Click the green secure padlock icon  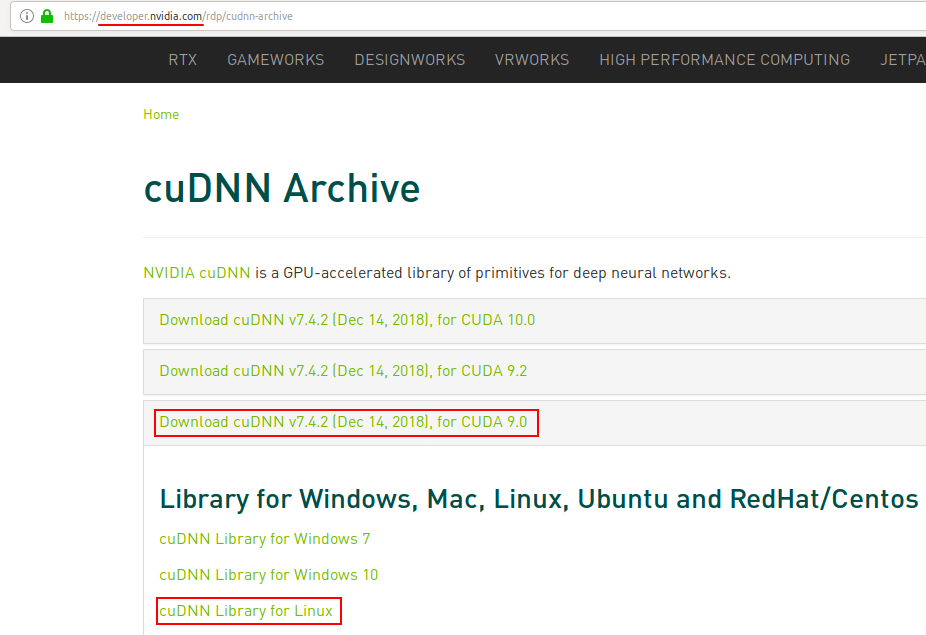point(47,16)
